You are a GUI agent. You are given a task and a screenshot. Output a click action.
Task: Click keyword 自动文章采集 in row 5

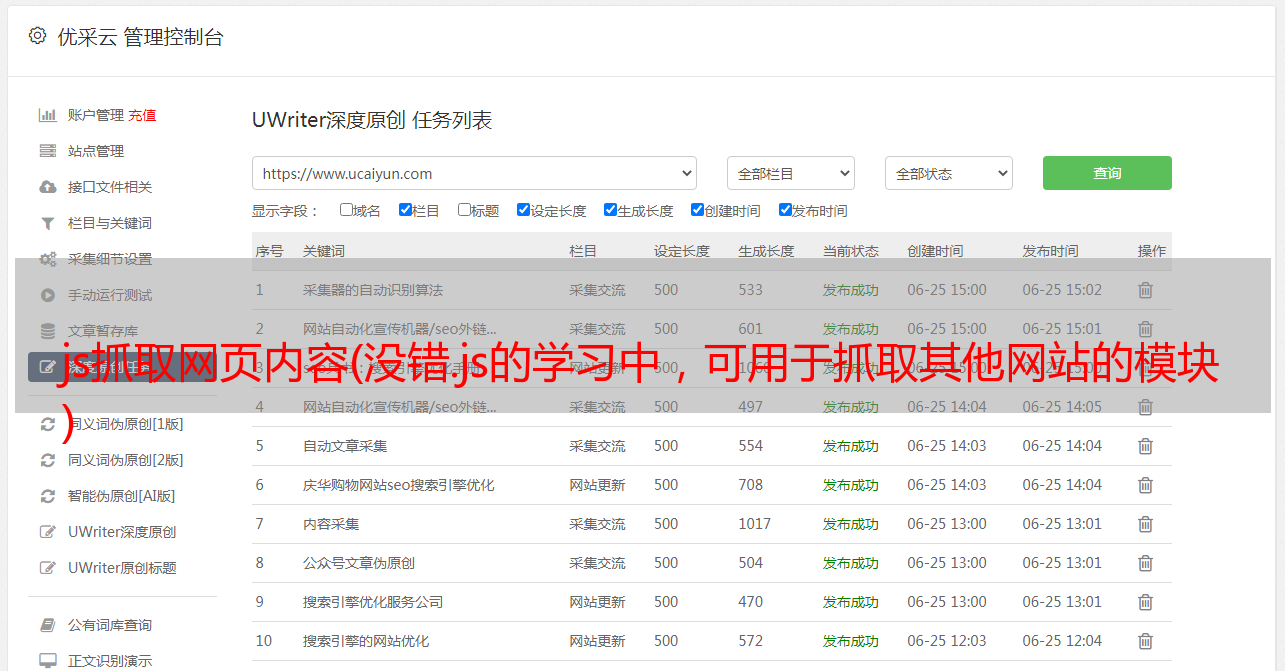(x=345, y=446)
